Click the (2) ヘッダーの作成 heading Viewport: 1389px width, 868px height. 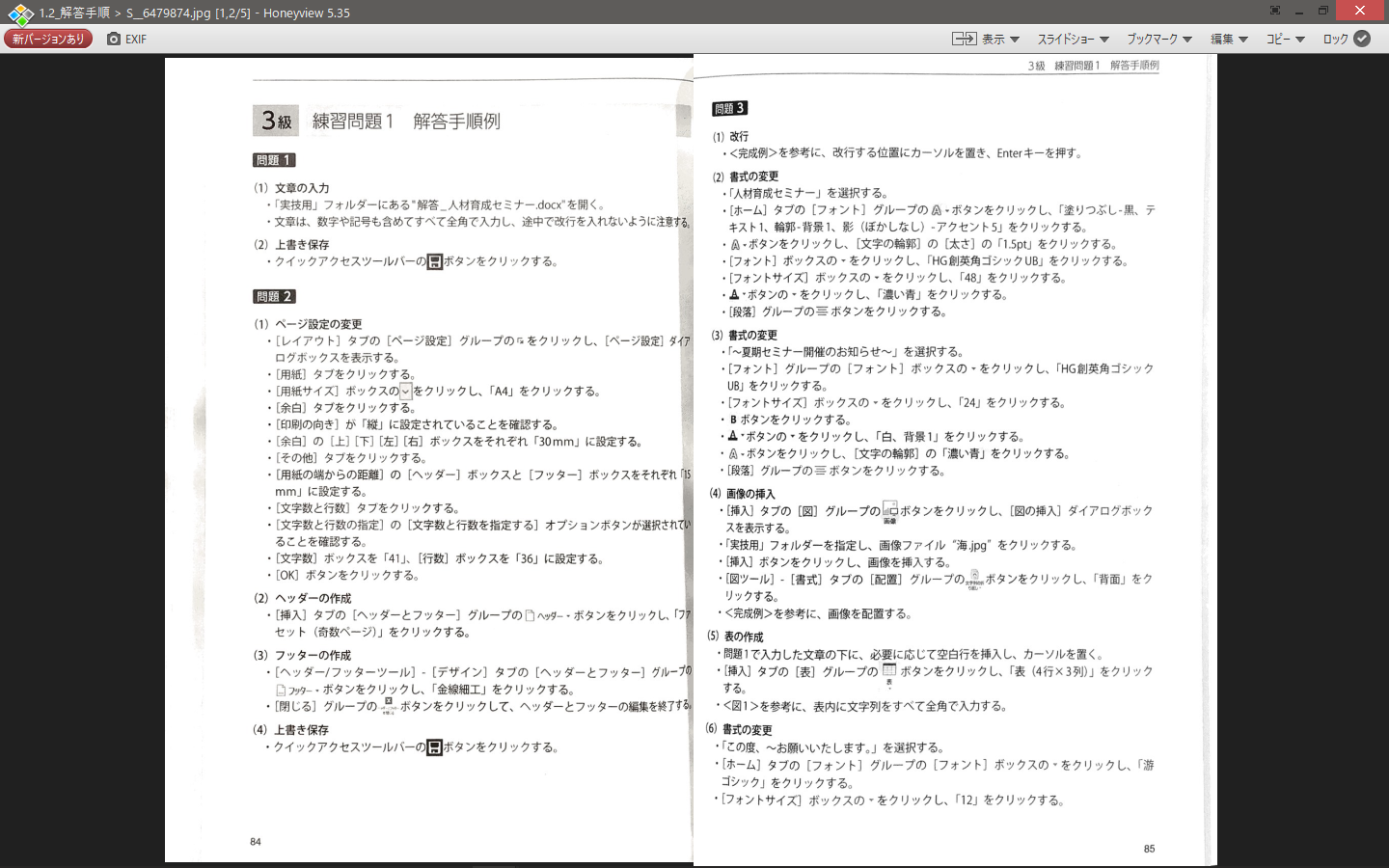[x=302, y=598]
